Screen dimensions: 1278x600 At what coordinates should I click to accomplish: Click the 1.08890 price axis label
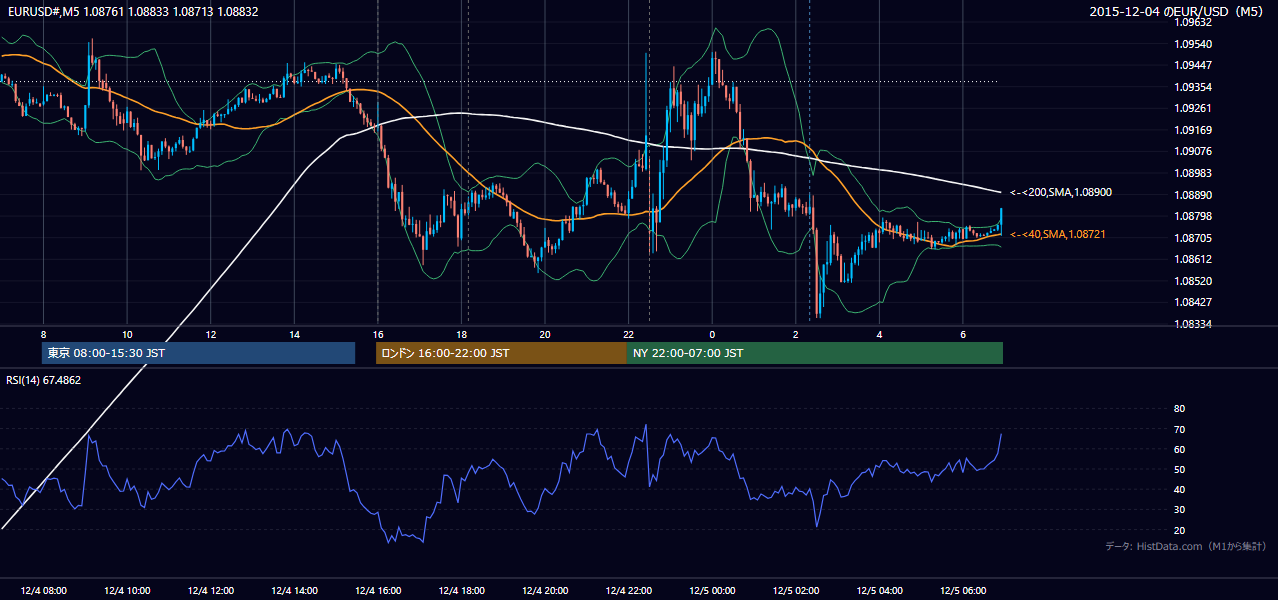pyautogui.click(x=1193, y=195)
